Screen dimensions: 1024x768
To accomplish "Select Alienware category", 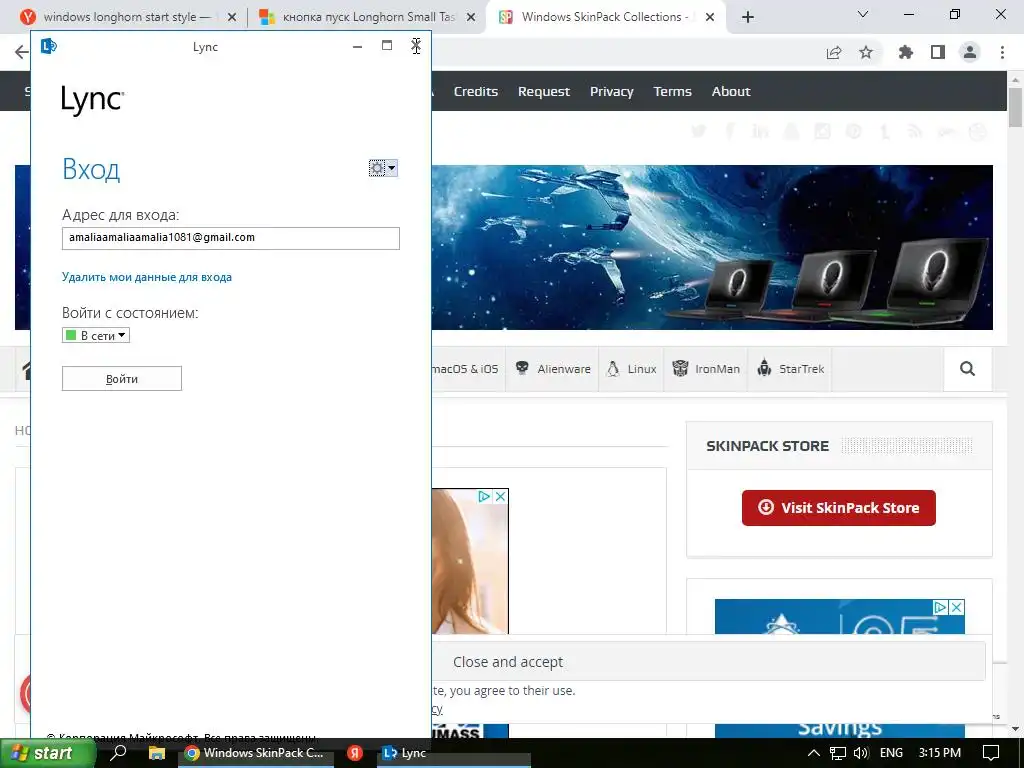I will [552, 369].
